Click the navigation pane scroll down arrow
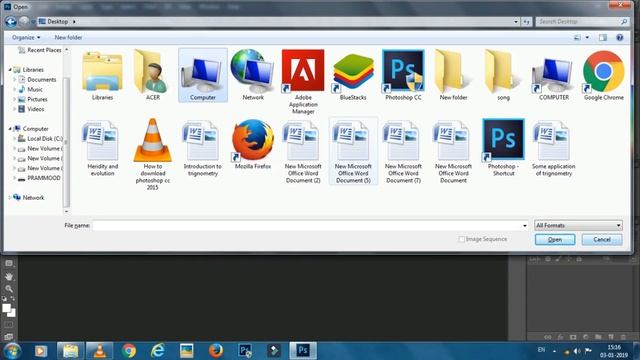The width and height of the screenshot is (640, 360). pos(67,211)
